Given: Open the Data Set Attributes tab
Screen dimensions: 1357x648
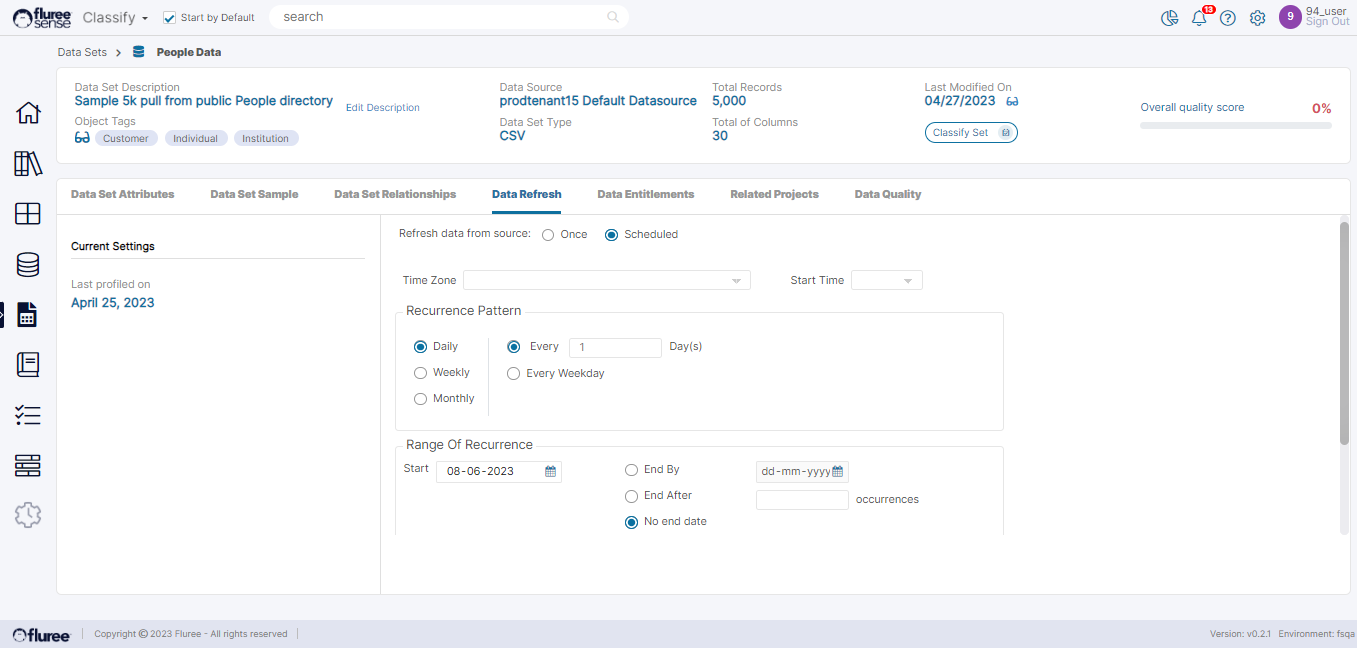Looking at the screenshot, I should [x=122, y=194].
